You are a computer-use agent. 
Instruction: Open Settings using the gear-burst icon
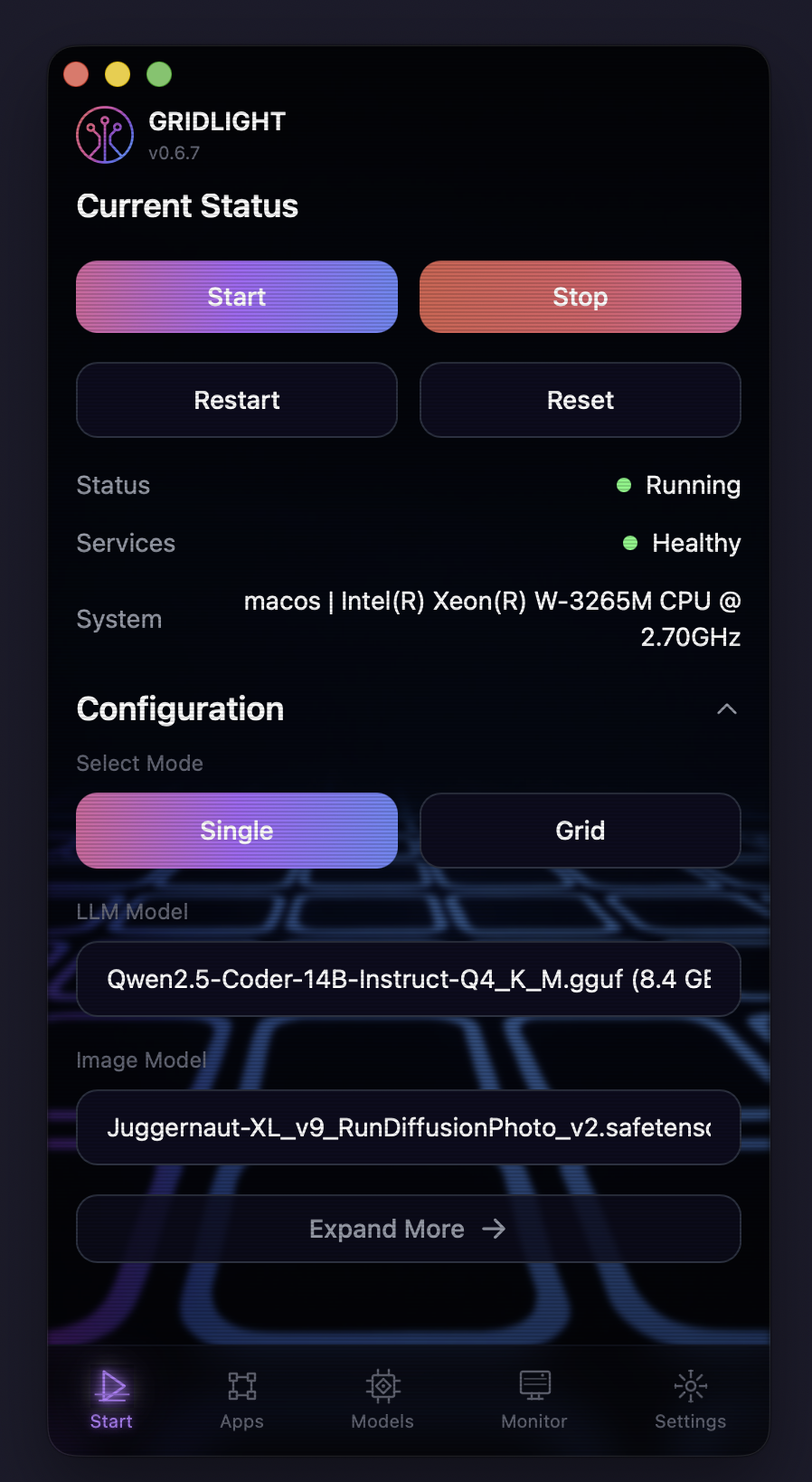coord(689,1387)
